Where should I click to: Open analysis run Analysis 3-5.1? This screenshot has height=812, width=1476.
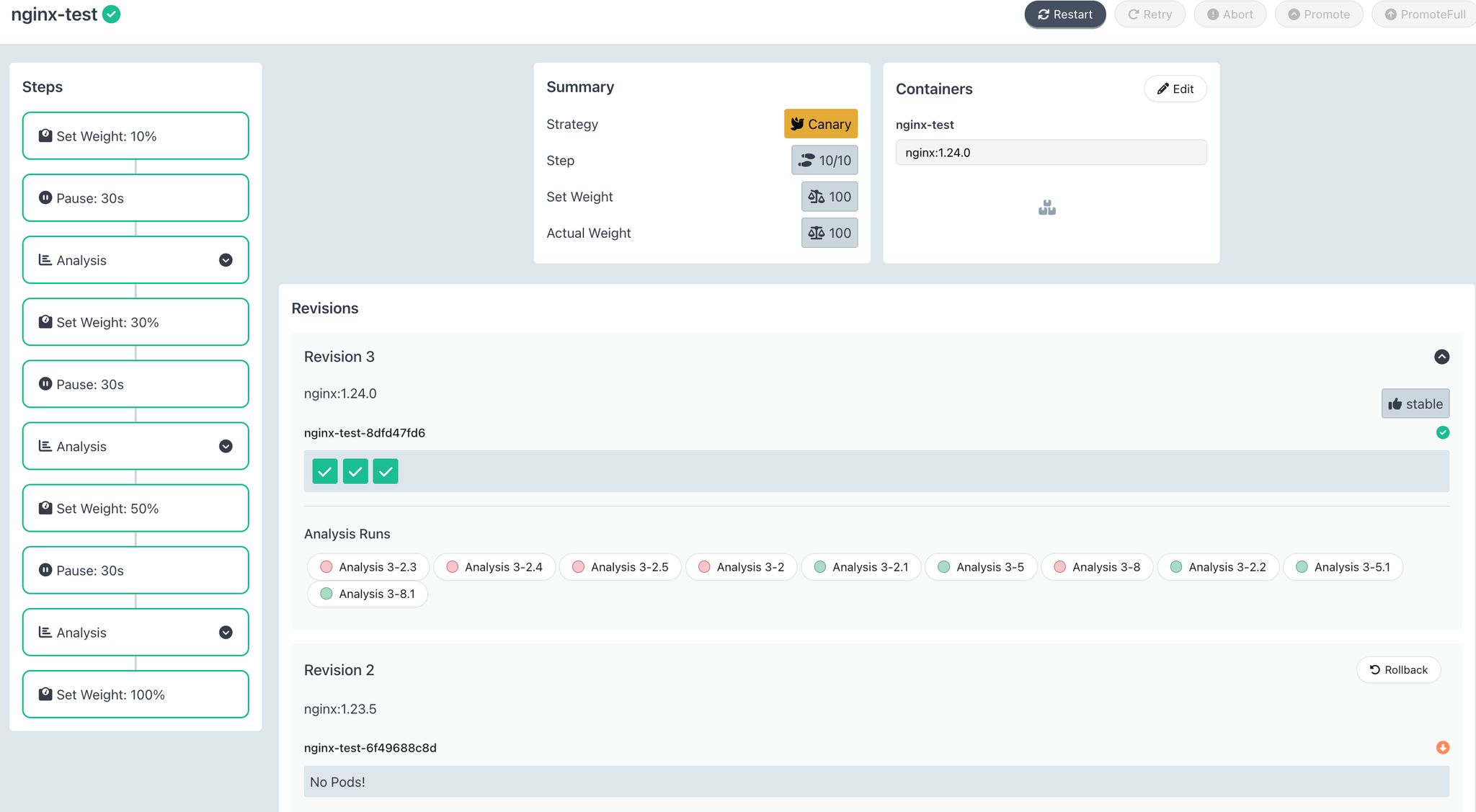[x=1343, y=567]
